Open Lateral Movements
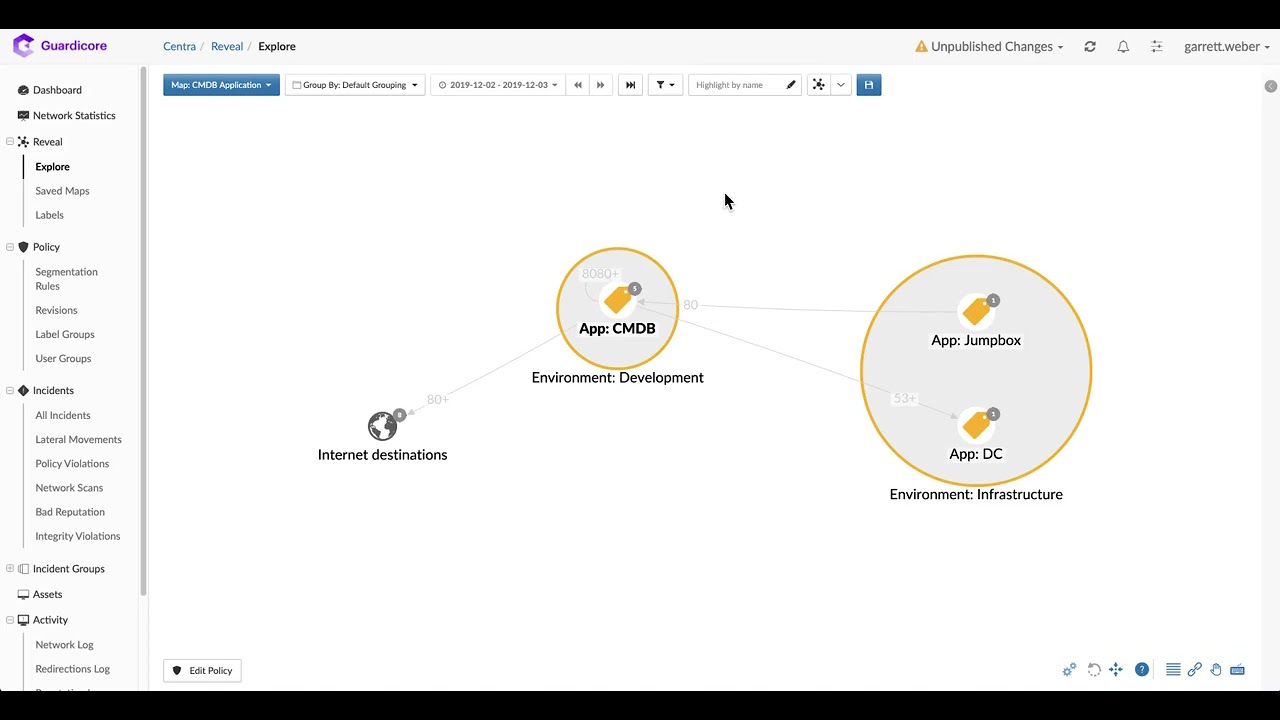1280x720 pixels. [78, 440]
